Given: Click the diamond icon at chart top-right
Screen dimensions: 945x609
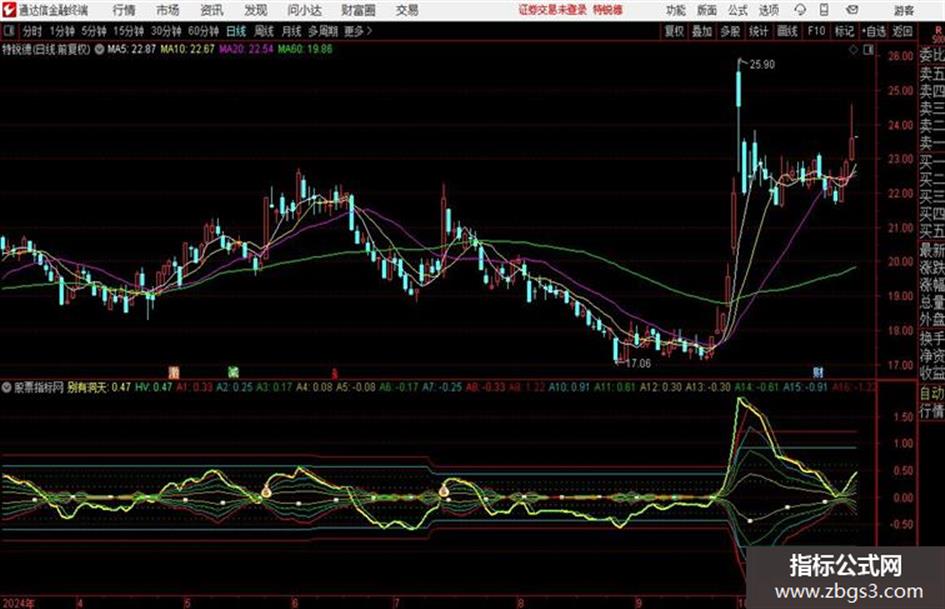Looking at the screenshot, I should 853,51.
